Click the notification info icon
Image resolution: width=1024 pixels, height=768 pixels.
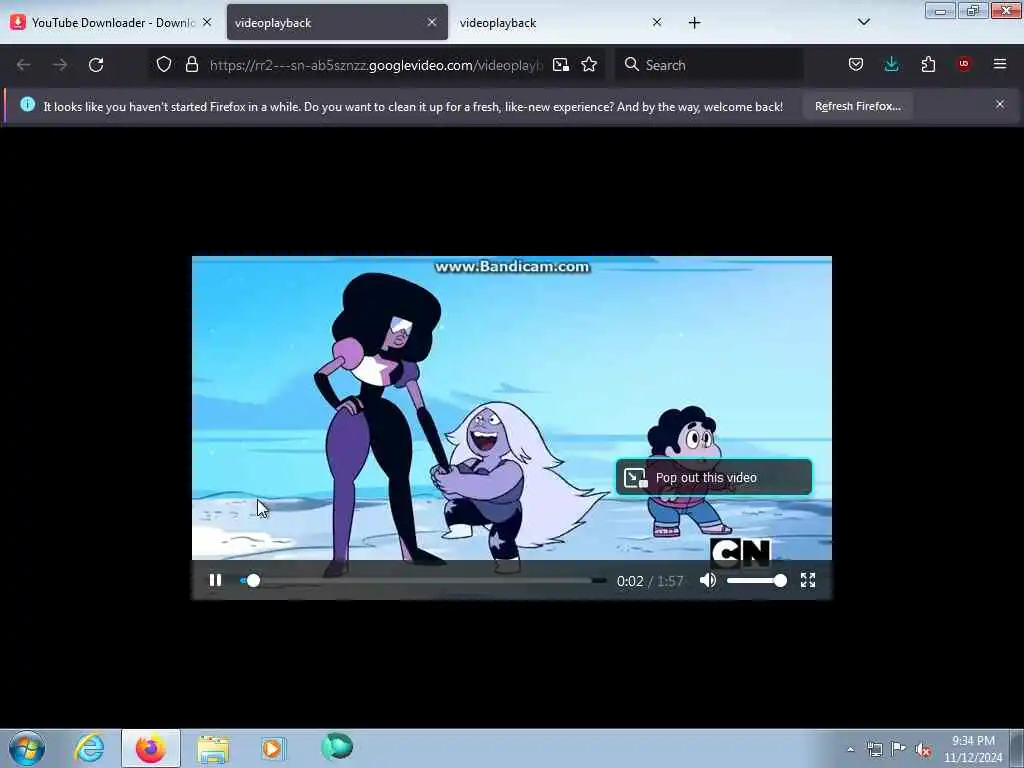pyautogui.click(x=27, y=104)
